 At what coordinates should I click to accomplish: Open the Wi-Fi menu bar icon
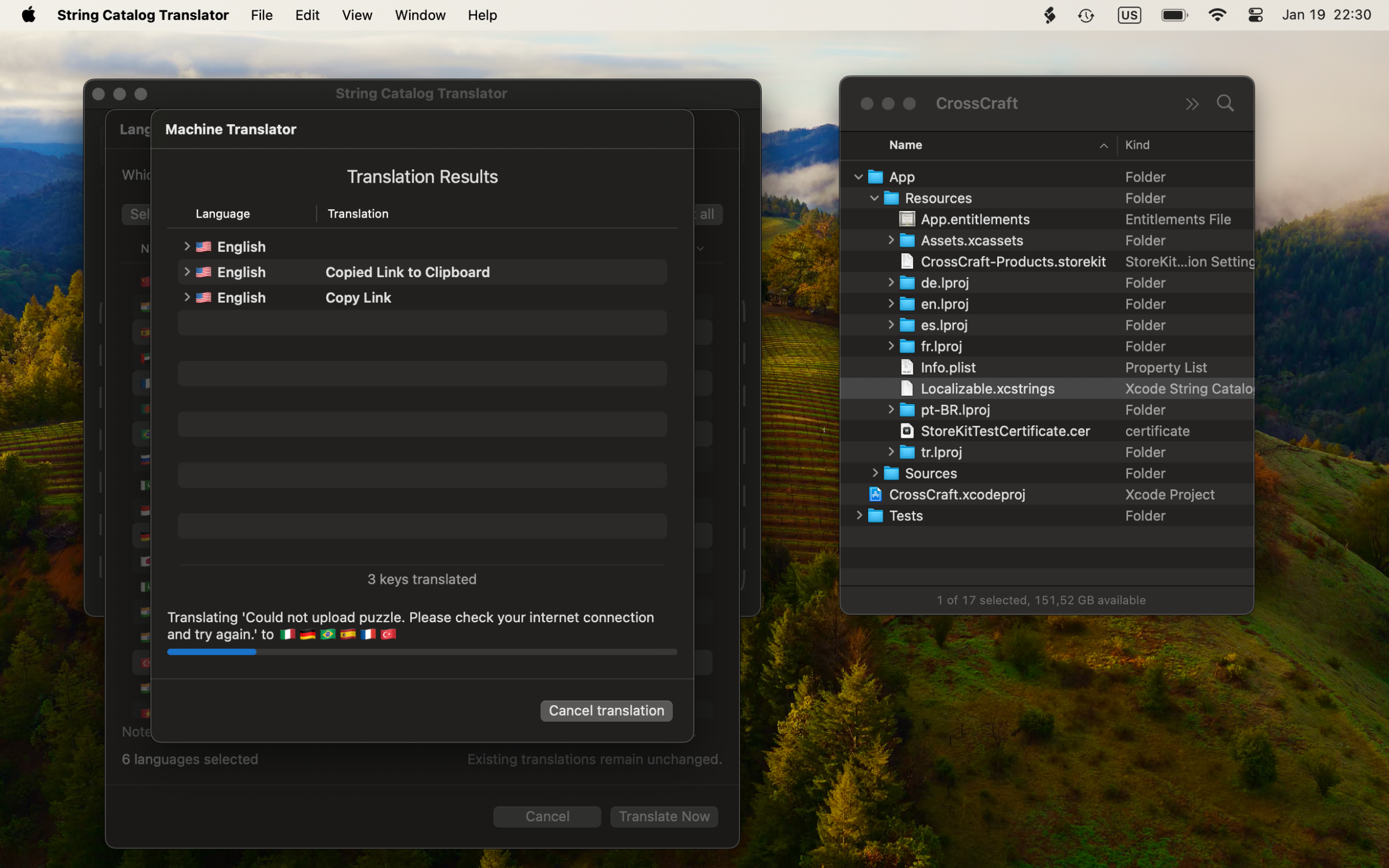(1217, 16)
